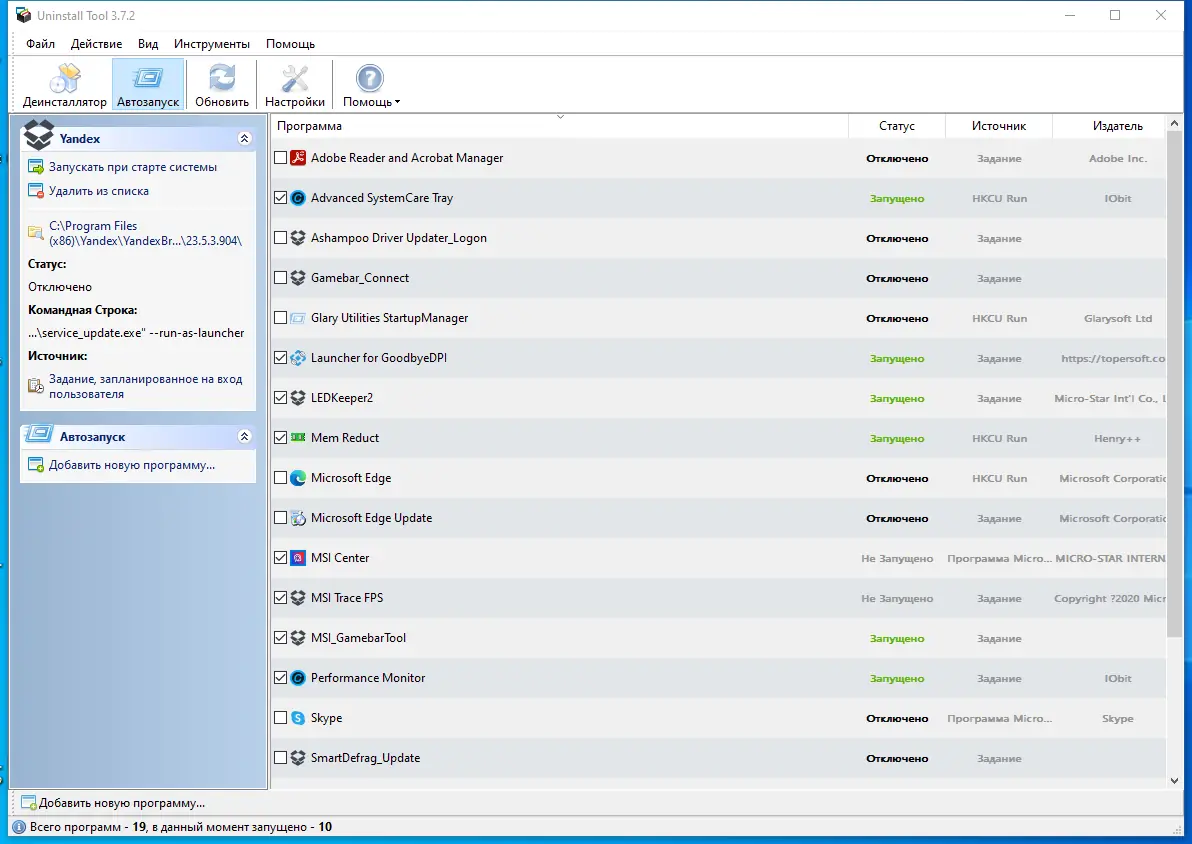Switch to the Автозапуск toolbar view
This screenshot has width=1192, height=844.
click(x=148, y=85)
